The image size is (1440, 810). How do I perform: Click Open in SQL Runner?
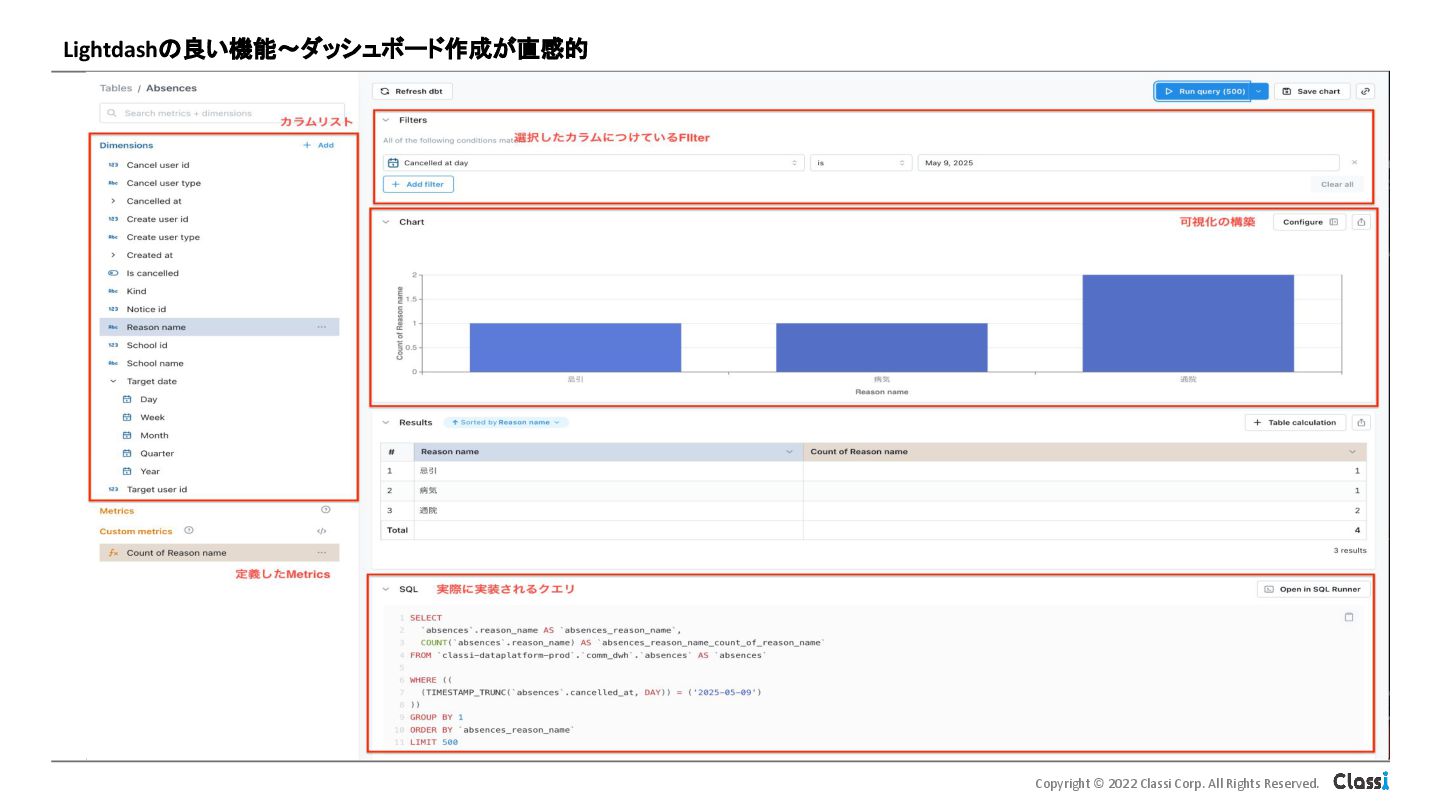click(x=1312, y=589)
